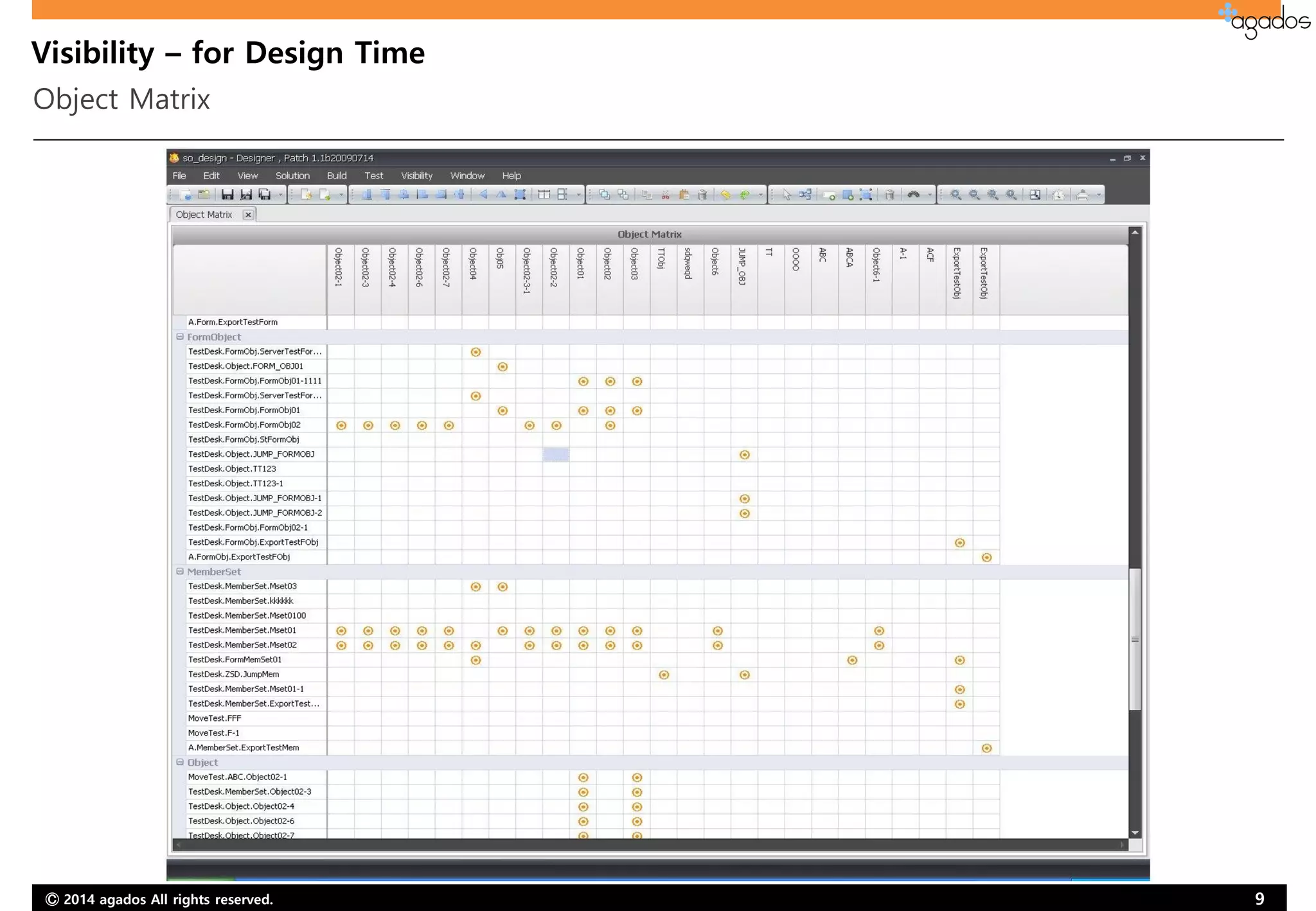The height and width of the screenshot is (911, 1316).
Task: Toggle FormObj01 marker under Object01 column
Action: tap(583, 411)
